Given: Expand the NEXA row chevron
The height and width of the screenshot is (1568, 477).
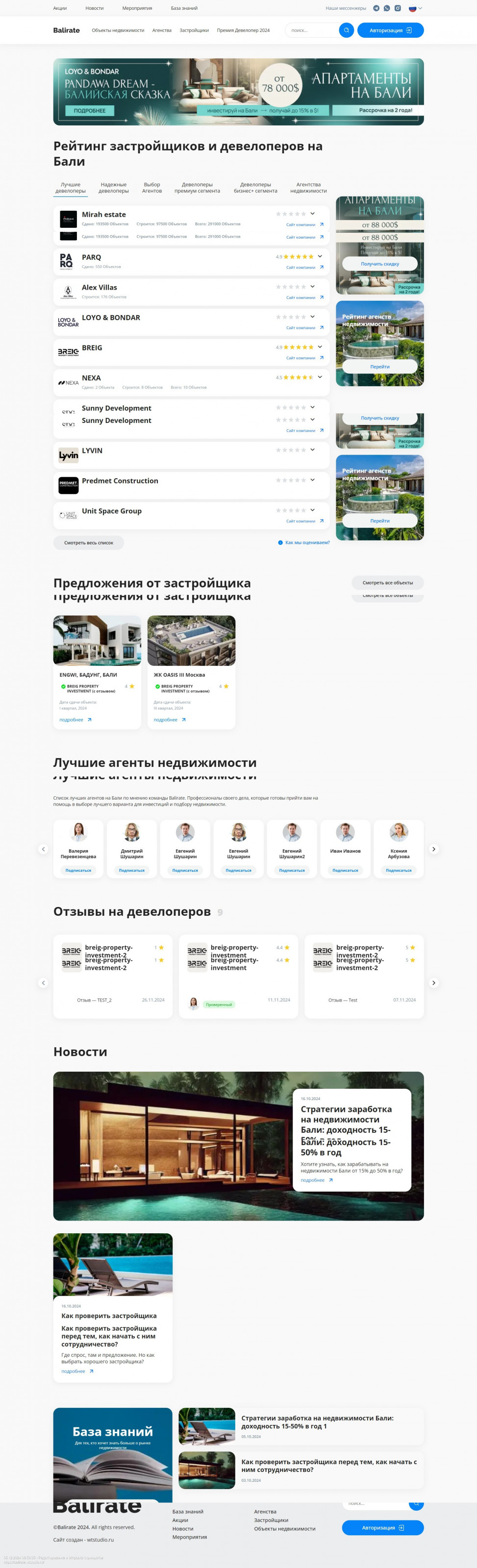Looking at the screenshot, I should pos(320,377).
